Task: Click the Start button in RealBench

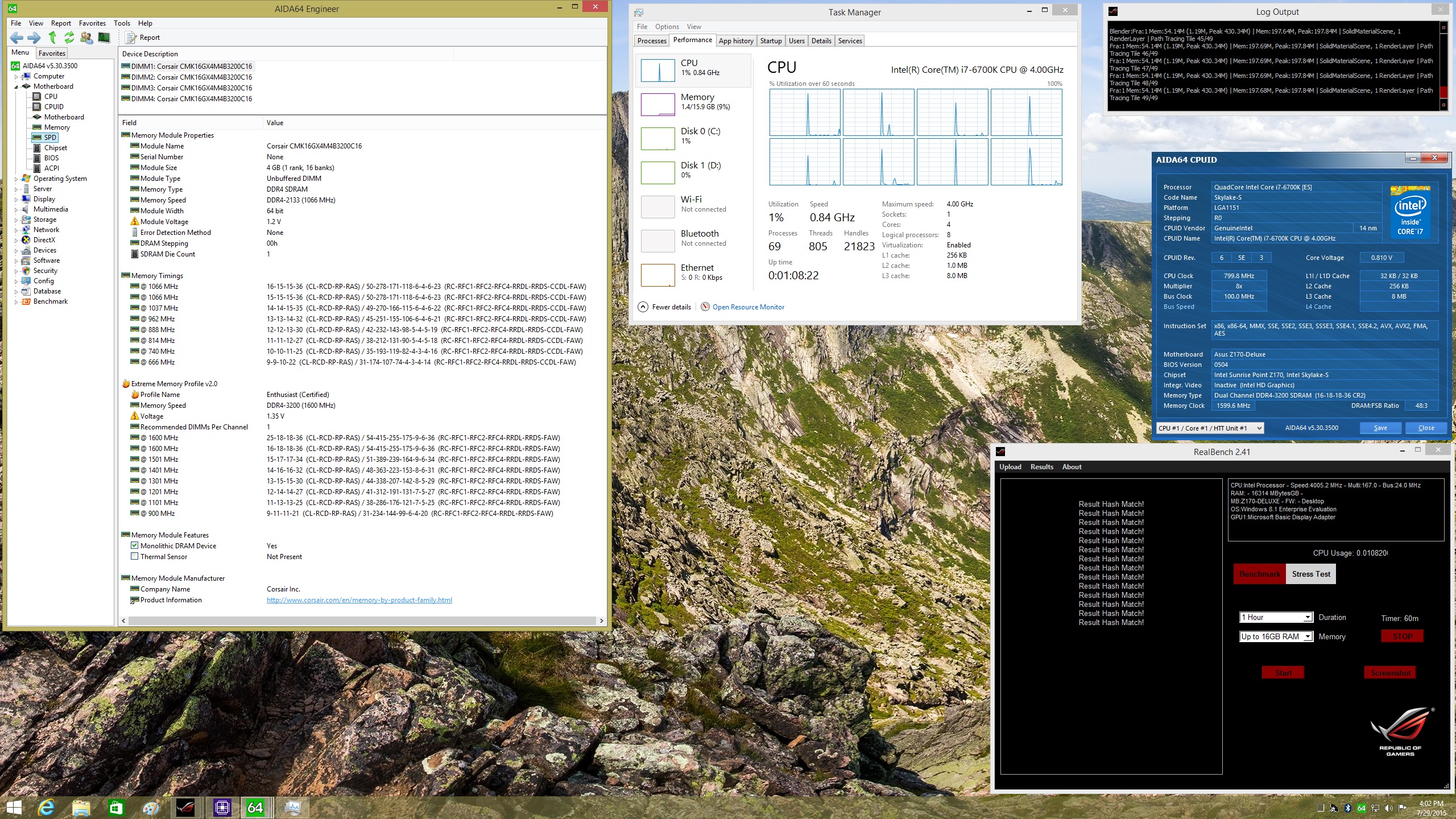Action: tap(1283, 673)
